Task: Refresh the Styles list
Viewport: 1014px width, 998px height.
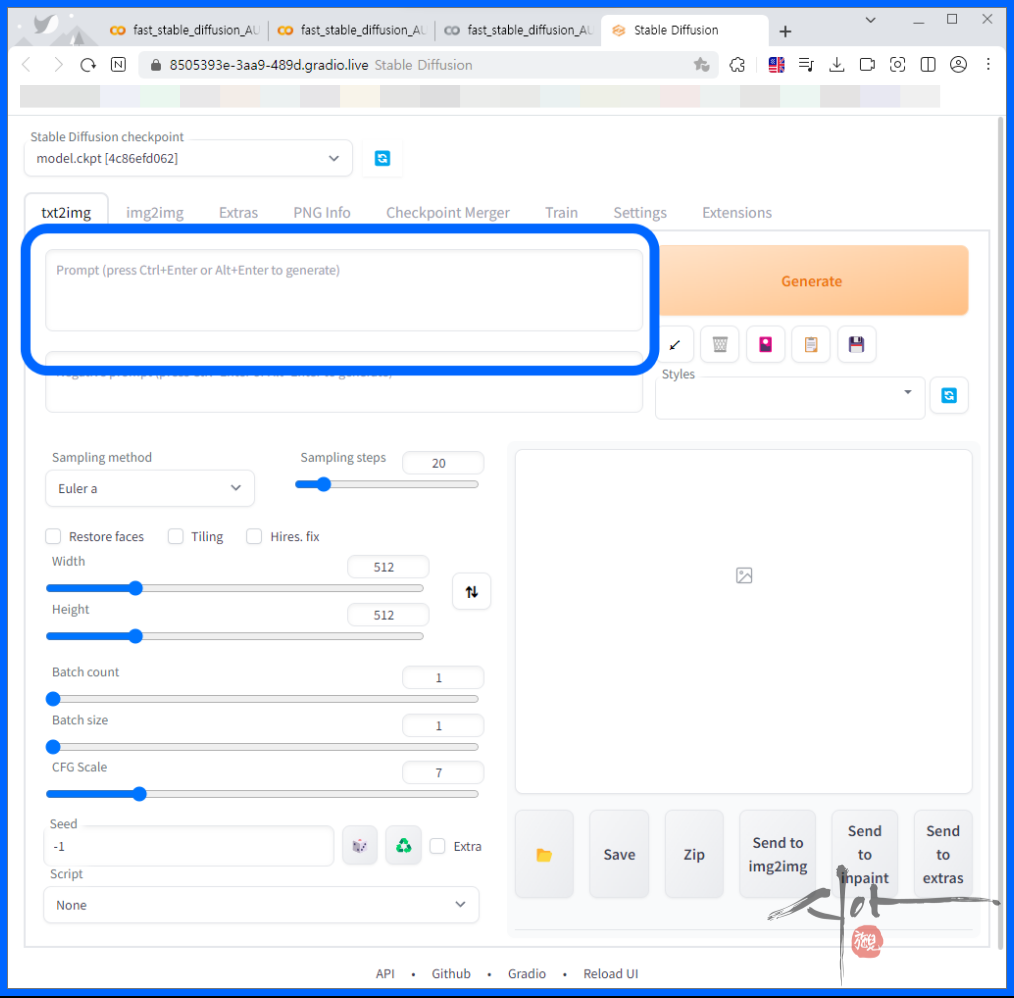Action: tap(949, 395)
